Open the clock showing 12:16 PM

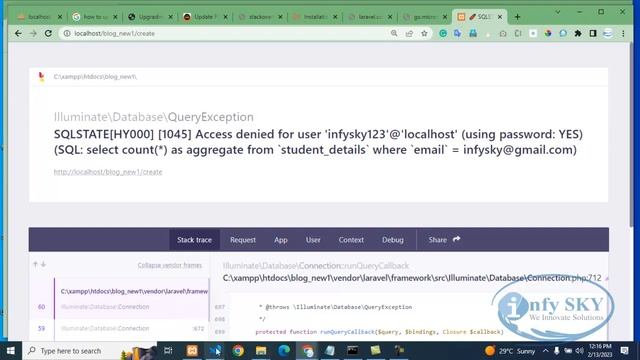[600, 351]
